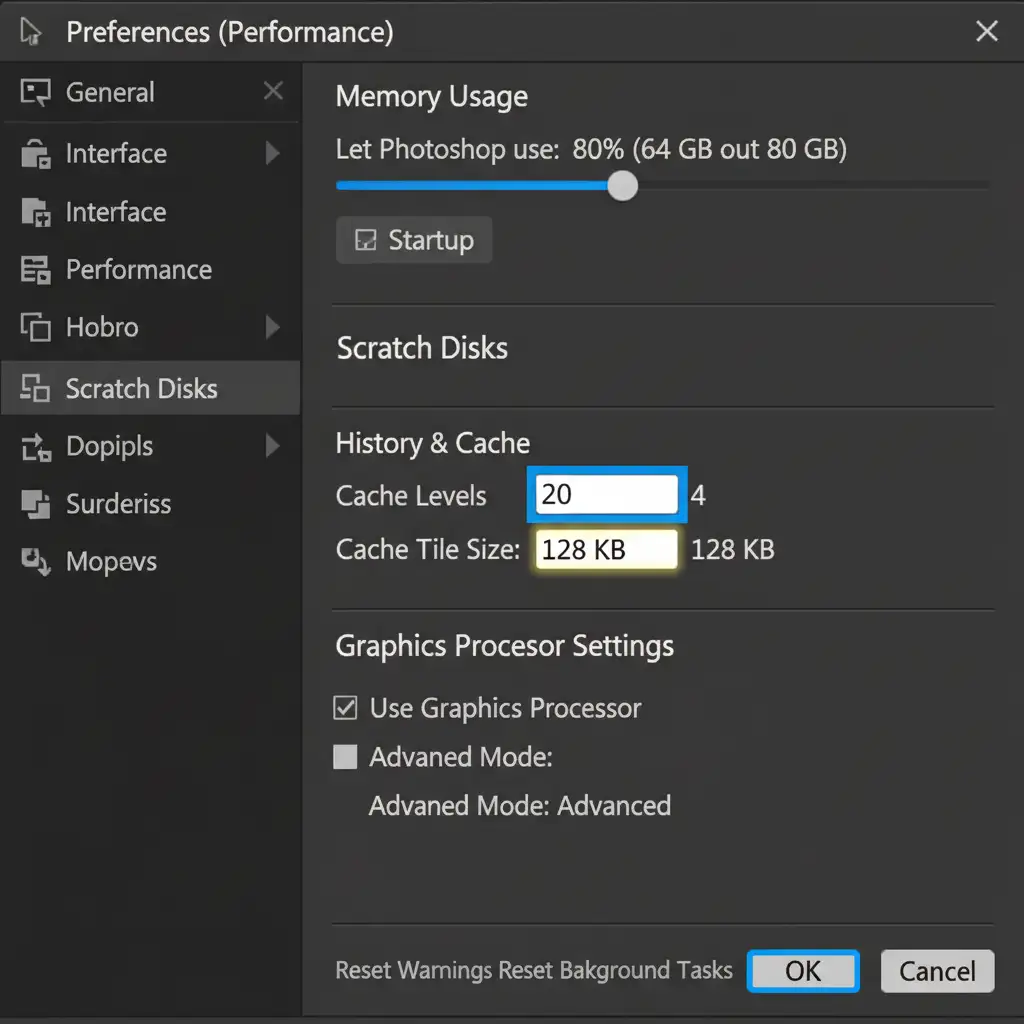Viewport: 1024px width, 1024px height.
Task: Click the Startup button
Action: coord(414,241)
